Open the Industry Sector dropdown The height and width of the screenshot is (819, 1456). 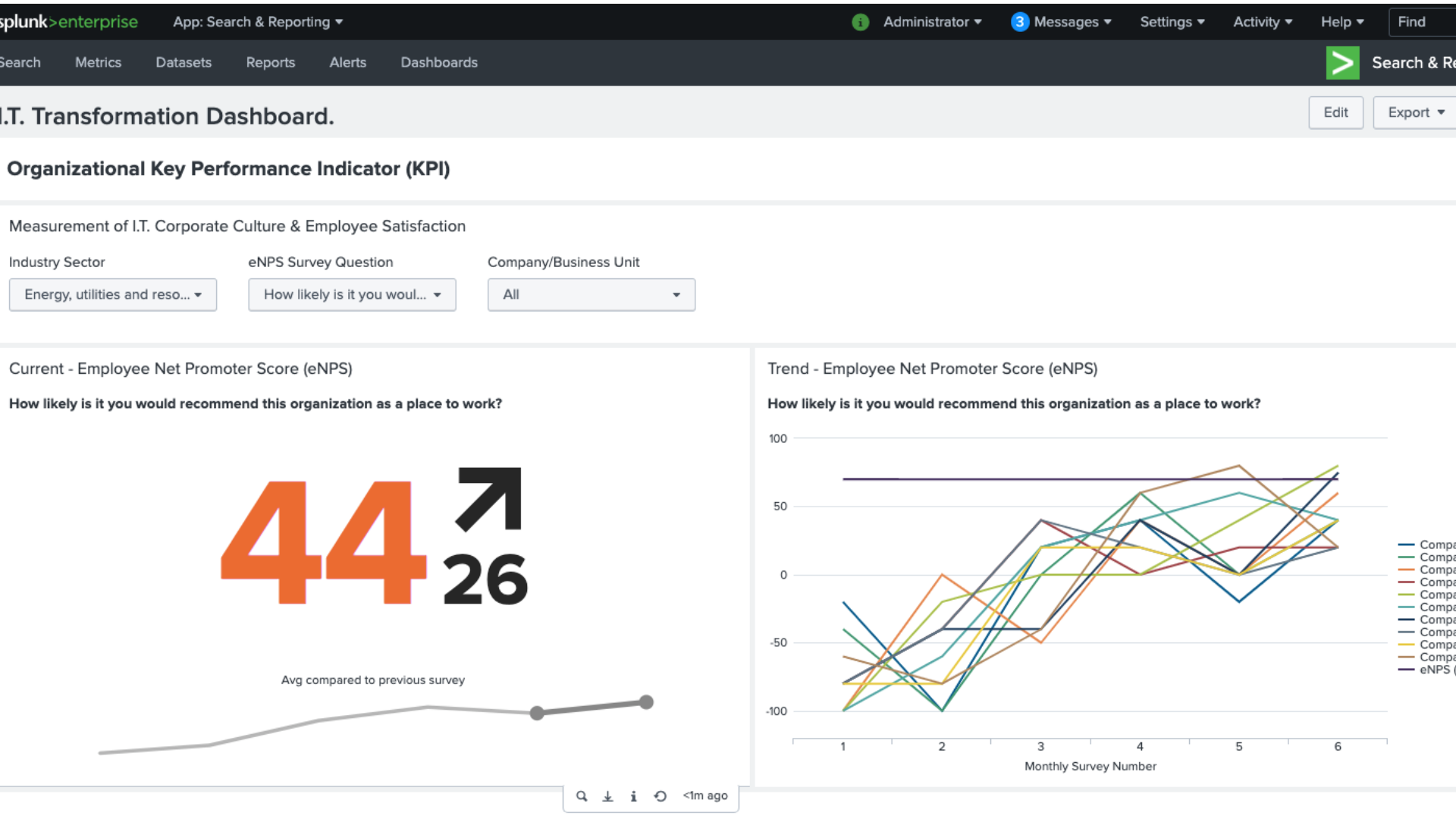pos(113,294)
